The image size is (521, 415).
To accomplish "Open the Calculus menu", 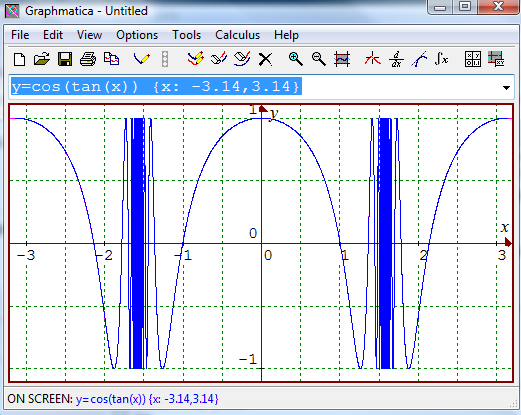I will point(237,35).
